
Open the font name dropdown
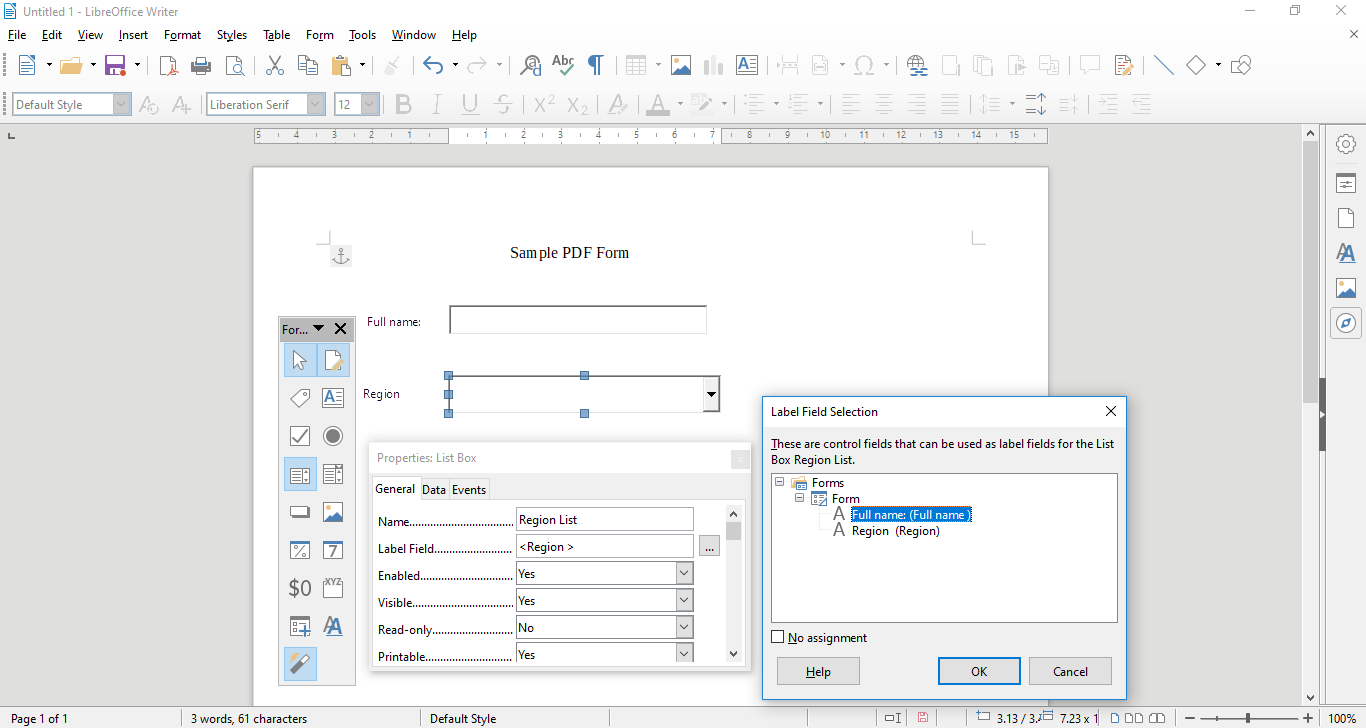click(316, 105)
